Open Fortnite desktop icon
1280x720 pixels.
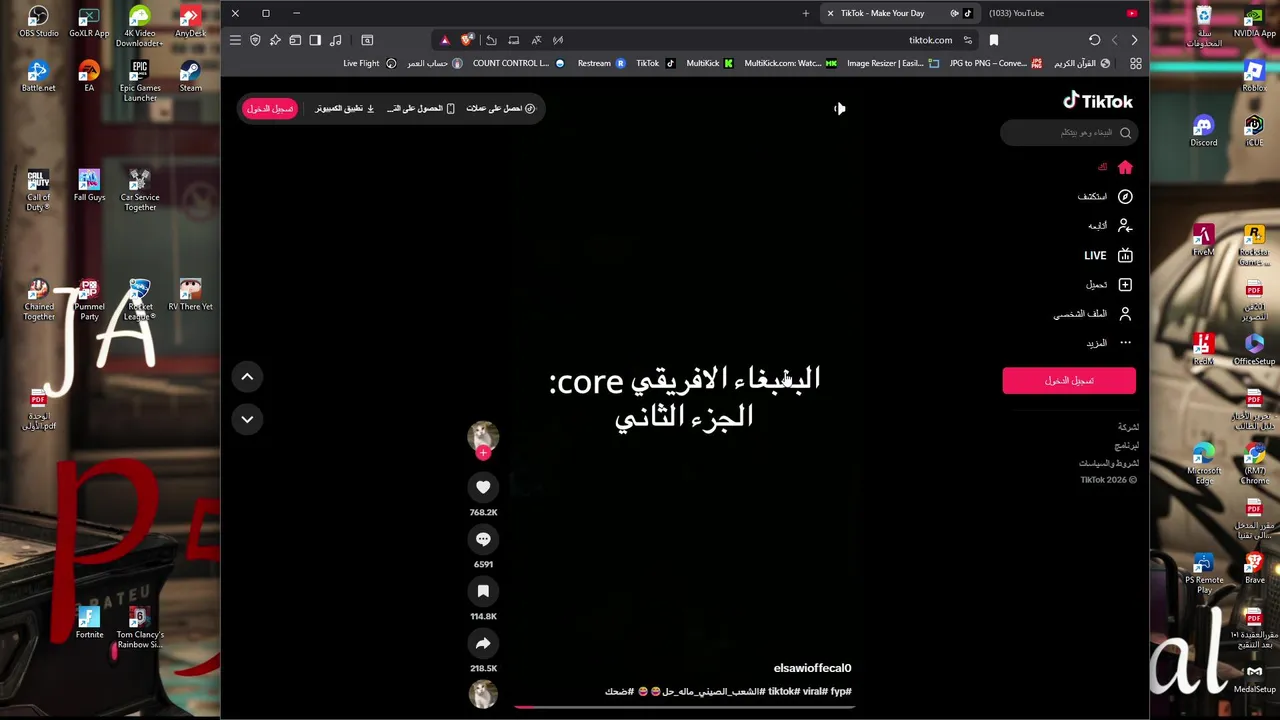89,623
